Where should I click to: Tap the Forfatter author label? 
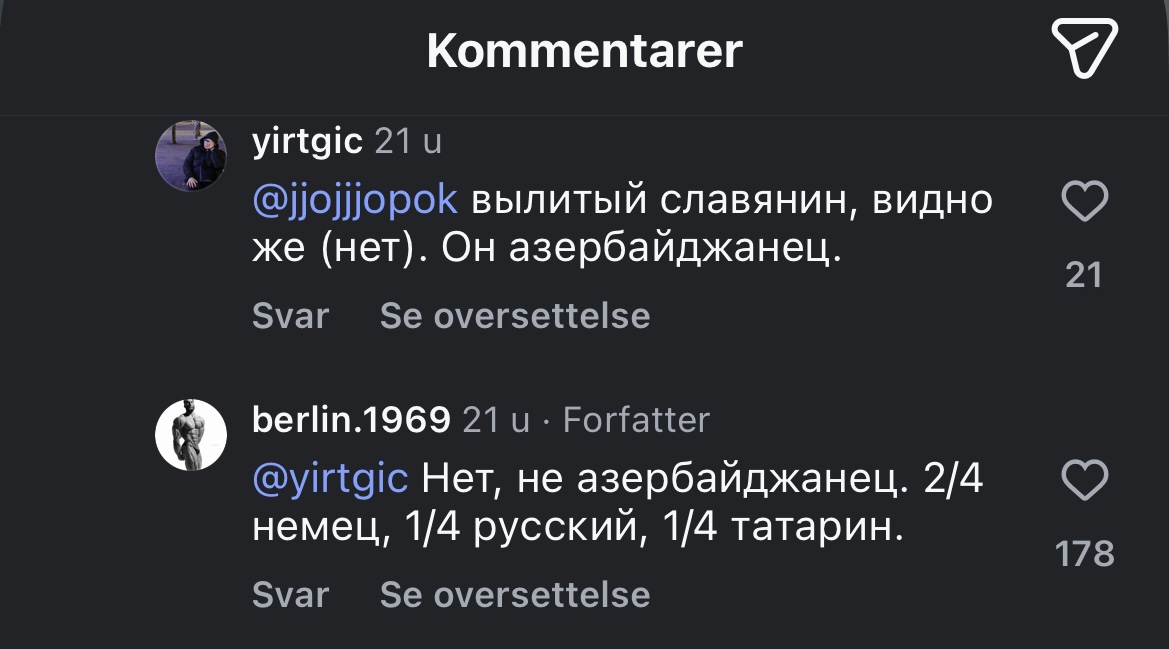tap(636, 420)
